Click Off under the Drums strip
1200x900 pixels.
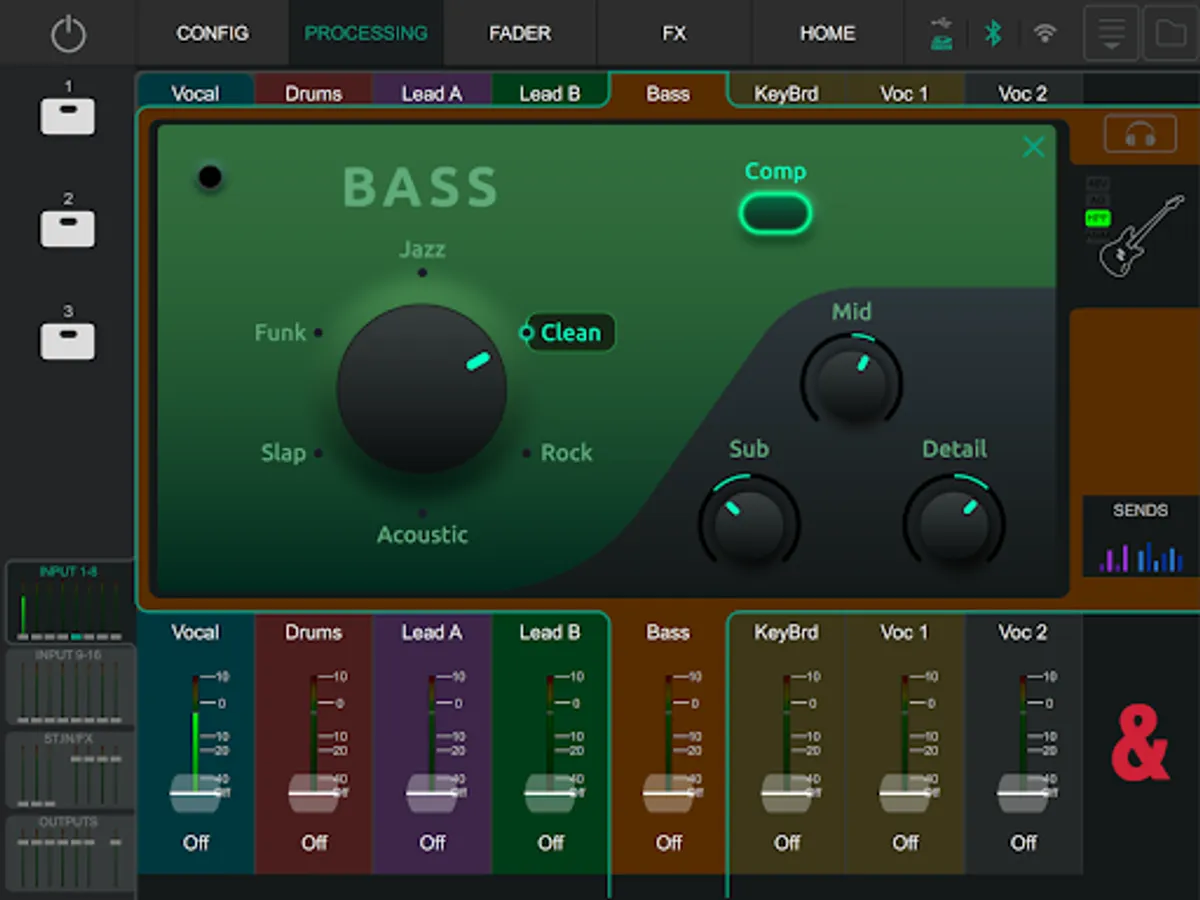(313, 843)
